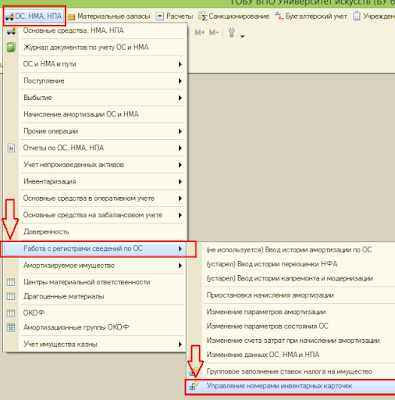Click the M- toolbar button
395x400 pixels.
tap(214, 33)
